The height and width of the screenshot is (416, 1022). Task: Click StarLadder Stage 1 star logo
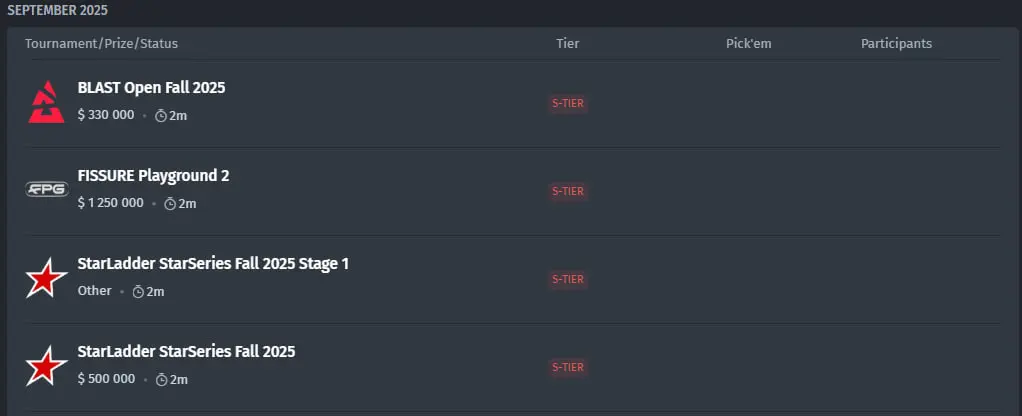click(46, 278)
